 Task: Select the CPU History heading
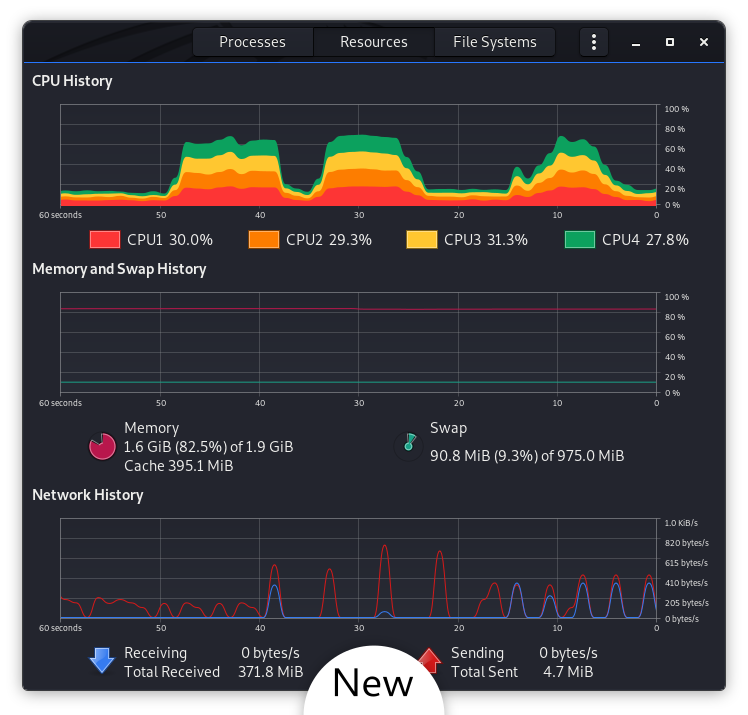pos(72,81)
